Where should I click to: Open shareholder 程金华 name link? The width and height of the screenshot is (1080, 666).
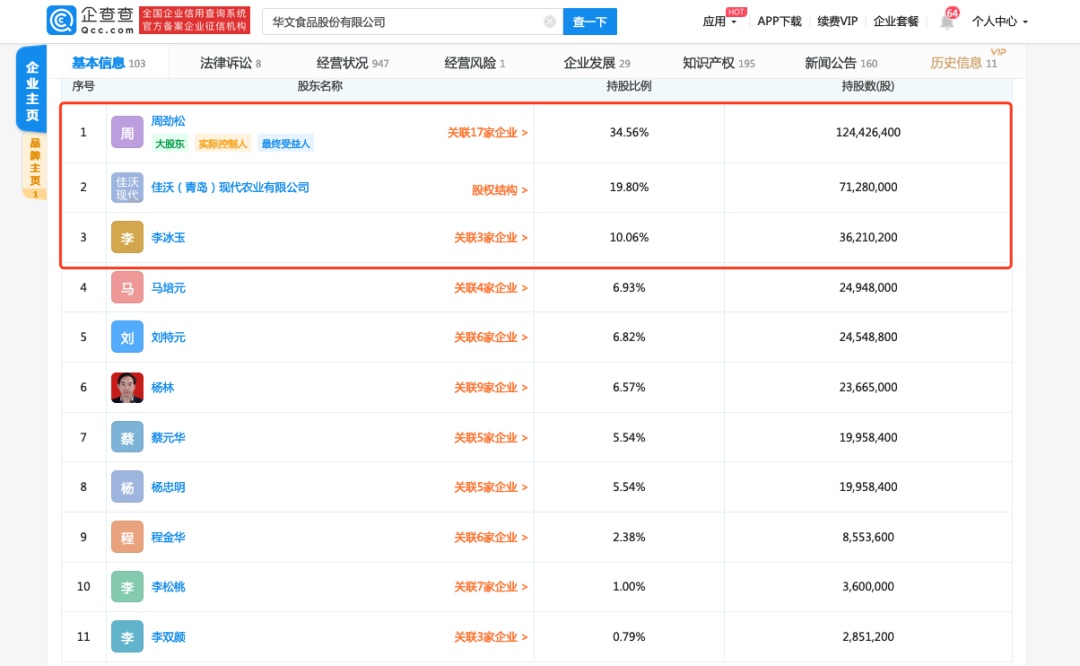point(168,537)
